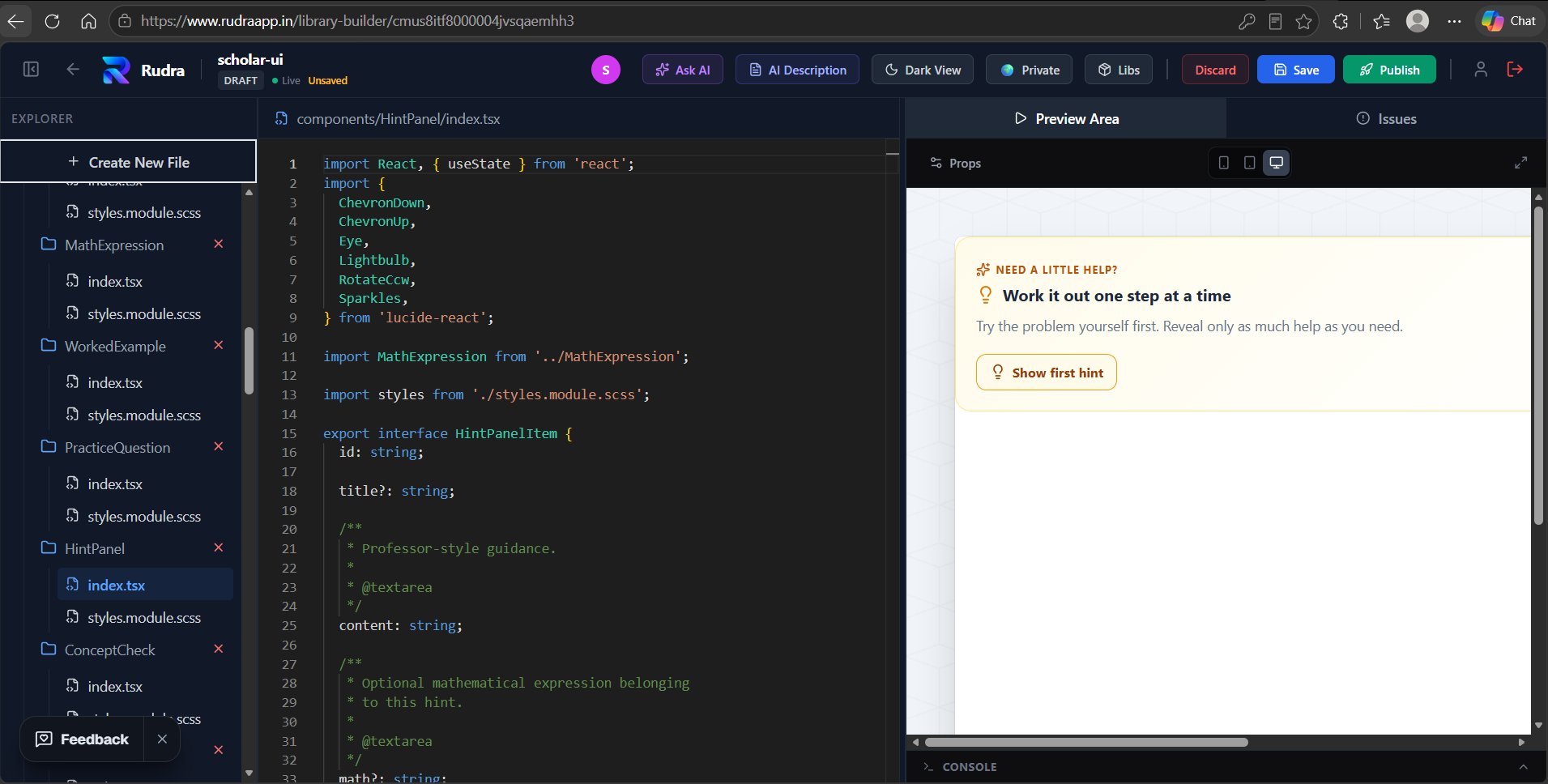Open the user profile icon
Image resolution: width=1548 pixels, height=784 pixels.
(x=1481, y=70)
